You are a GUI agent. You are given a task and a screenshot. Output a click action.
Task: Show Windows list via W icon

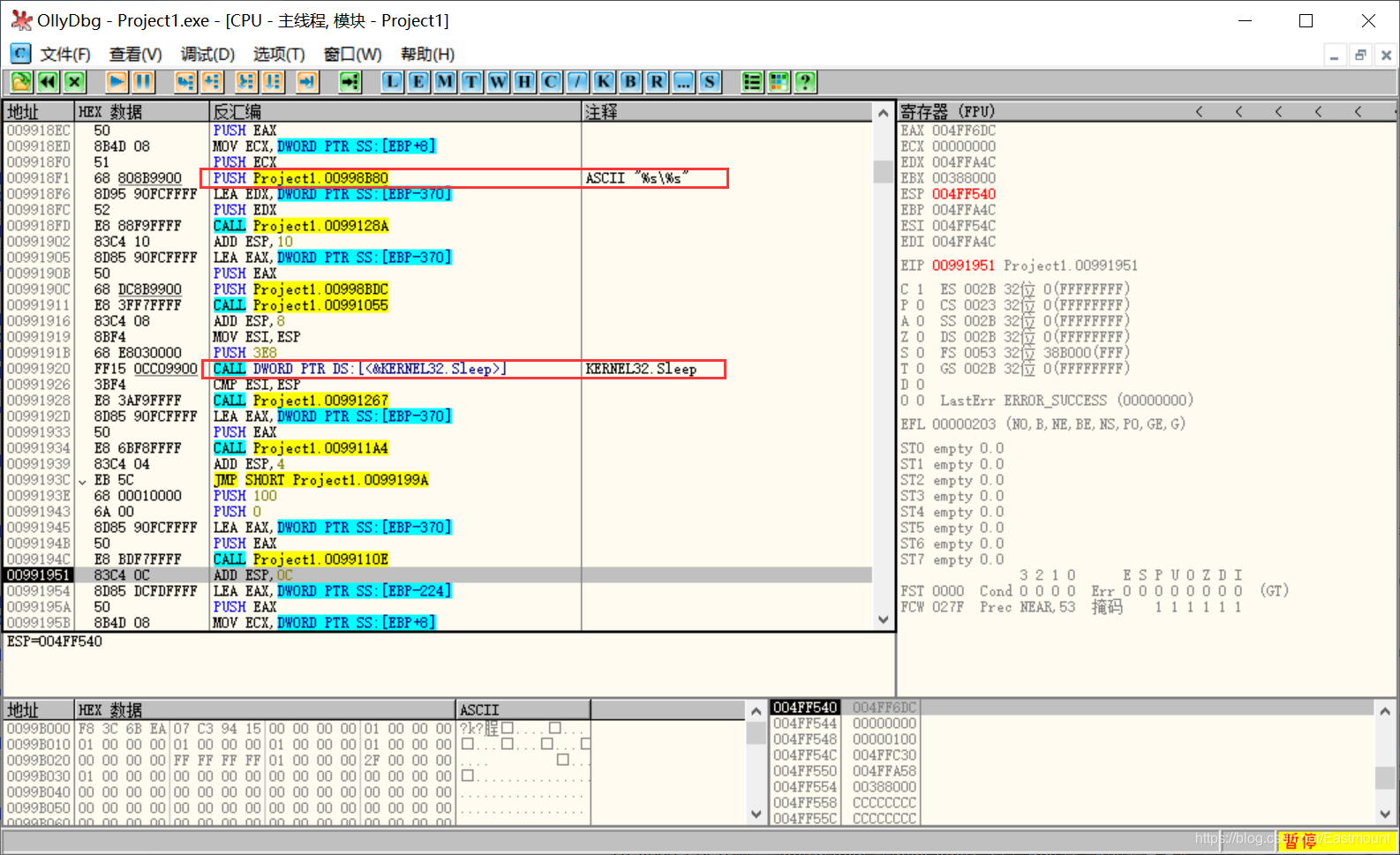(498, 82)
